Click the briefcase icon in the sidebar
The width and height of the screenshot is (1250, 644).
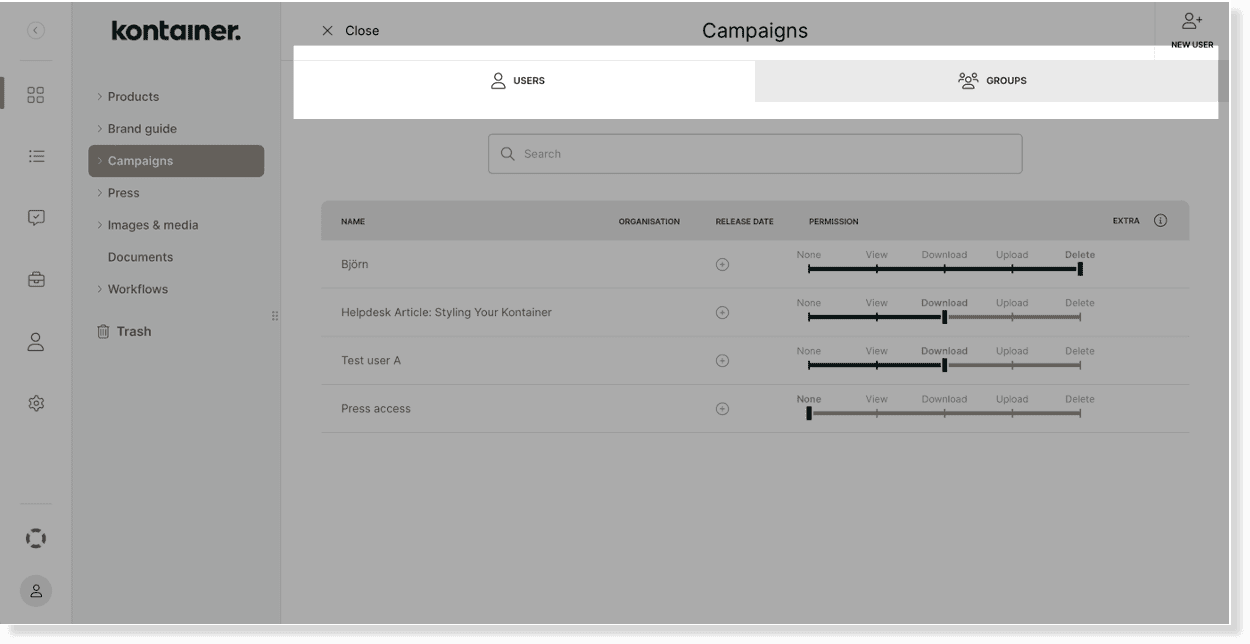[36, 279]
